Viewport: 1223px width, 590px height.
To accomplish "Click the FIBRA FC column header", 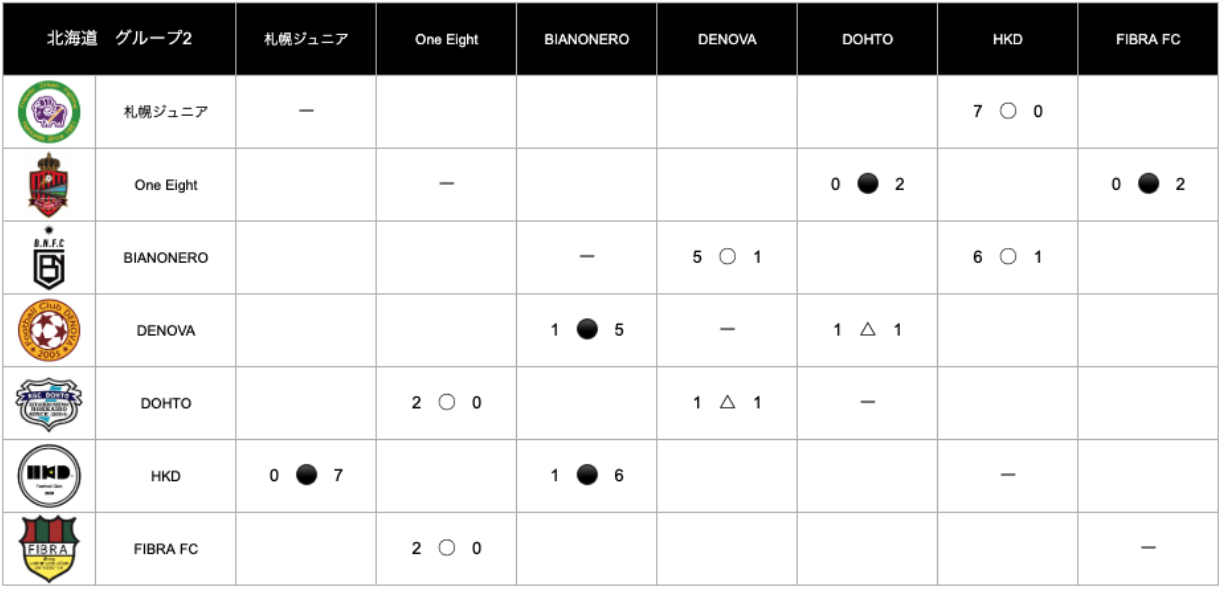I will (1148, 40).
